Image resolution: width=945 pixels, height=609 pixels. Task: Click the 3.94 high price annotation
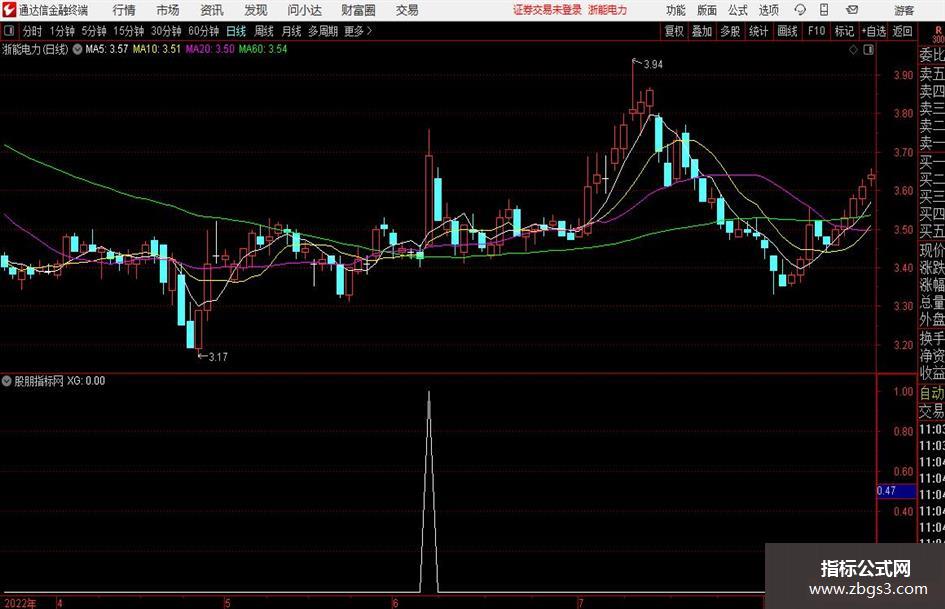click(x=653, y=65)
